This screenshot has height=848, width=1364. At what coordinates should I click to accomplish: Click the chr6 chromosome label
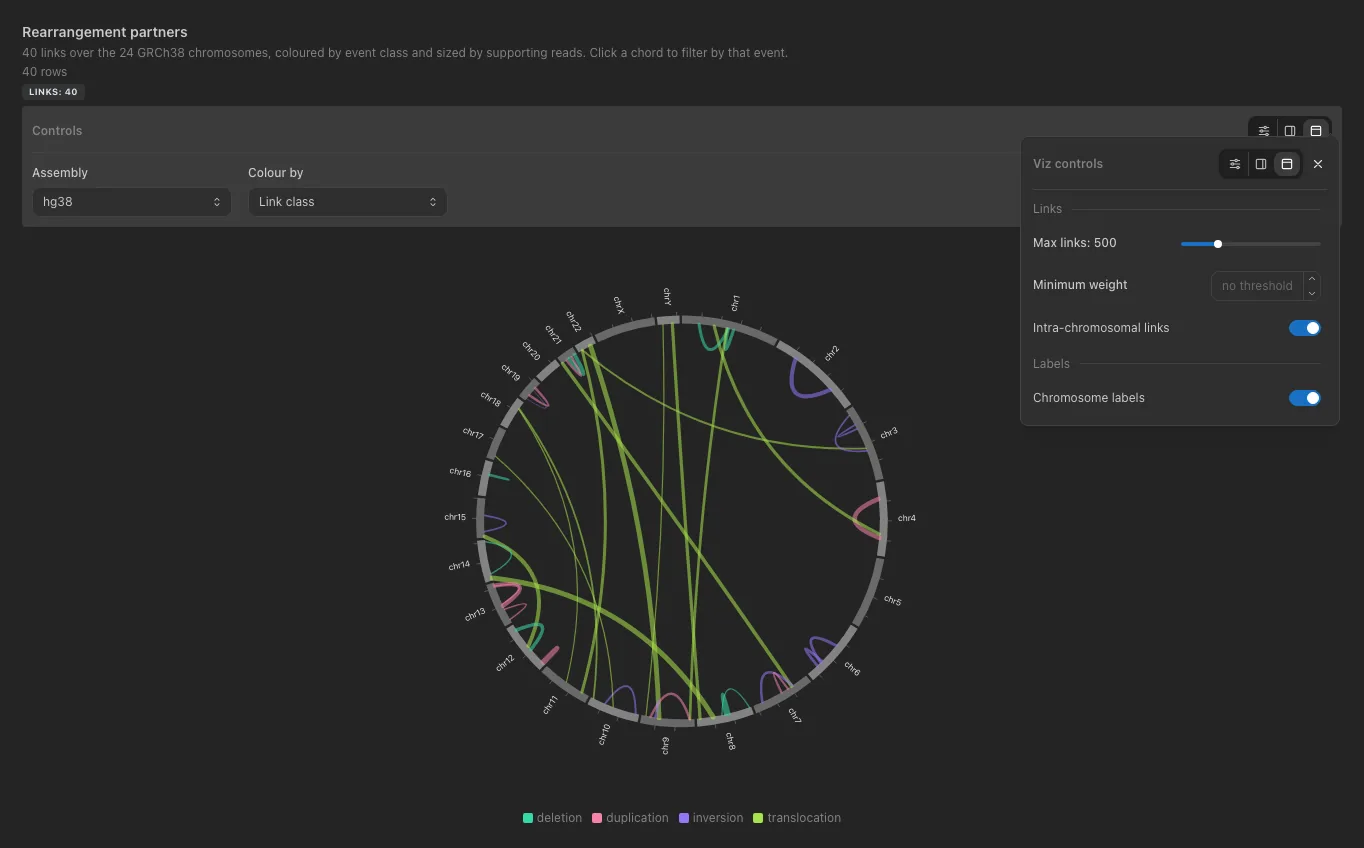(852, 668)
